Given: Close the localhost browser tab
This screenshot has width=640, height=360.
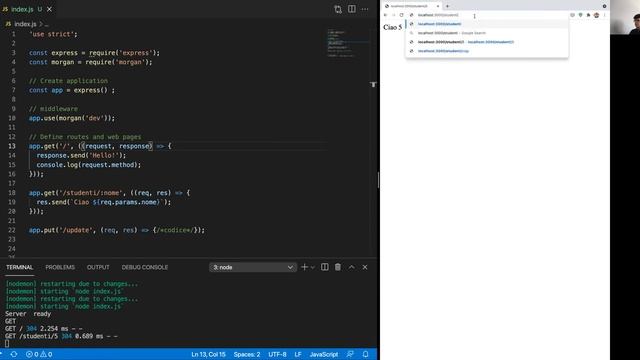Looking at the screenshot, I should pos(438,6).
